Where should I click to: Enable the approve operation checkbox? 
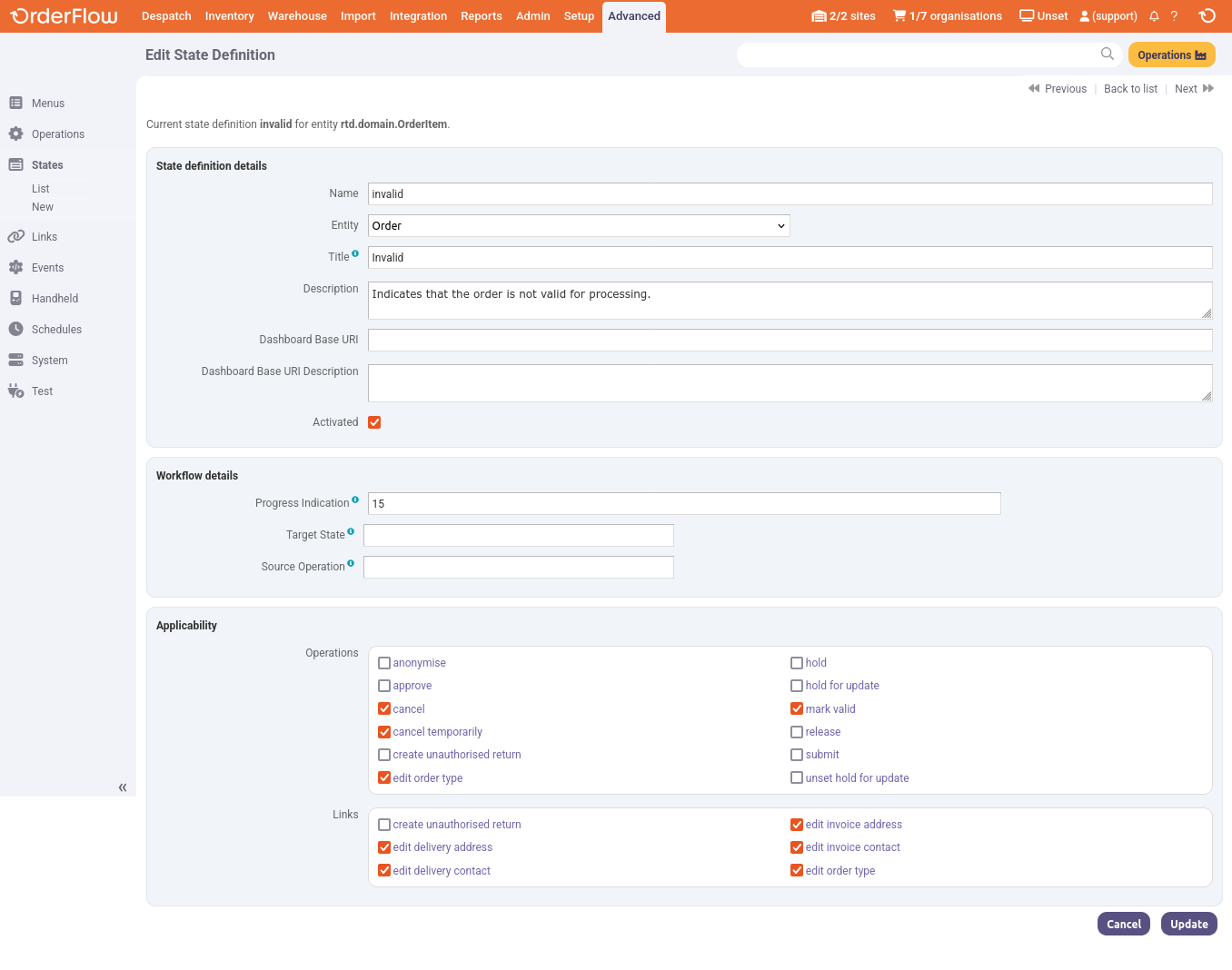point(384,686)
